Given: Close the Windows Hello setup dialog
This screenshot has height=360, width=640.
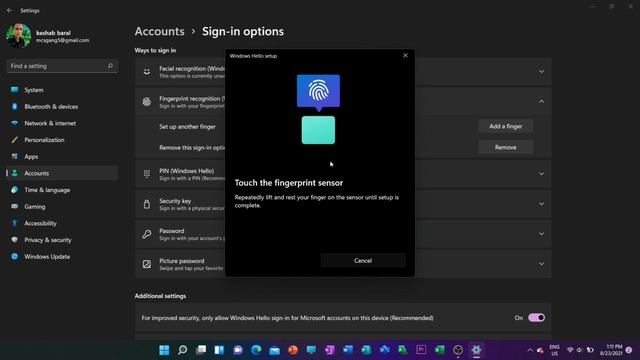Looking at the screenshot, I should pyautogui.click(x=405, y=56).
